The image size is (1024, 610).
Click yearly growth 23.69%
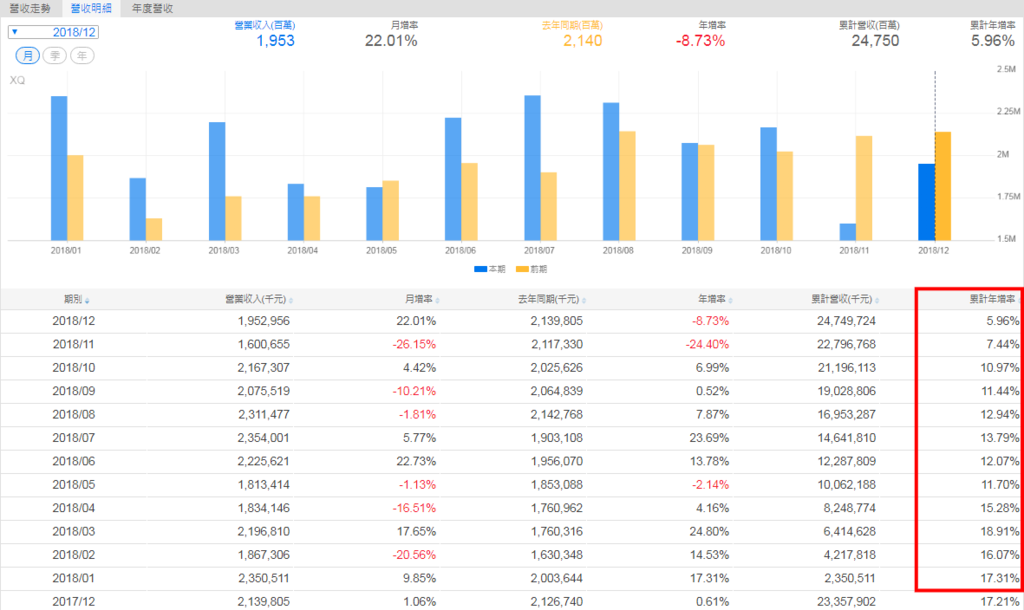coord(709,438)
